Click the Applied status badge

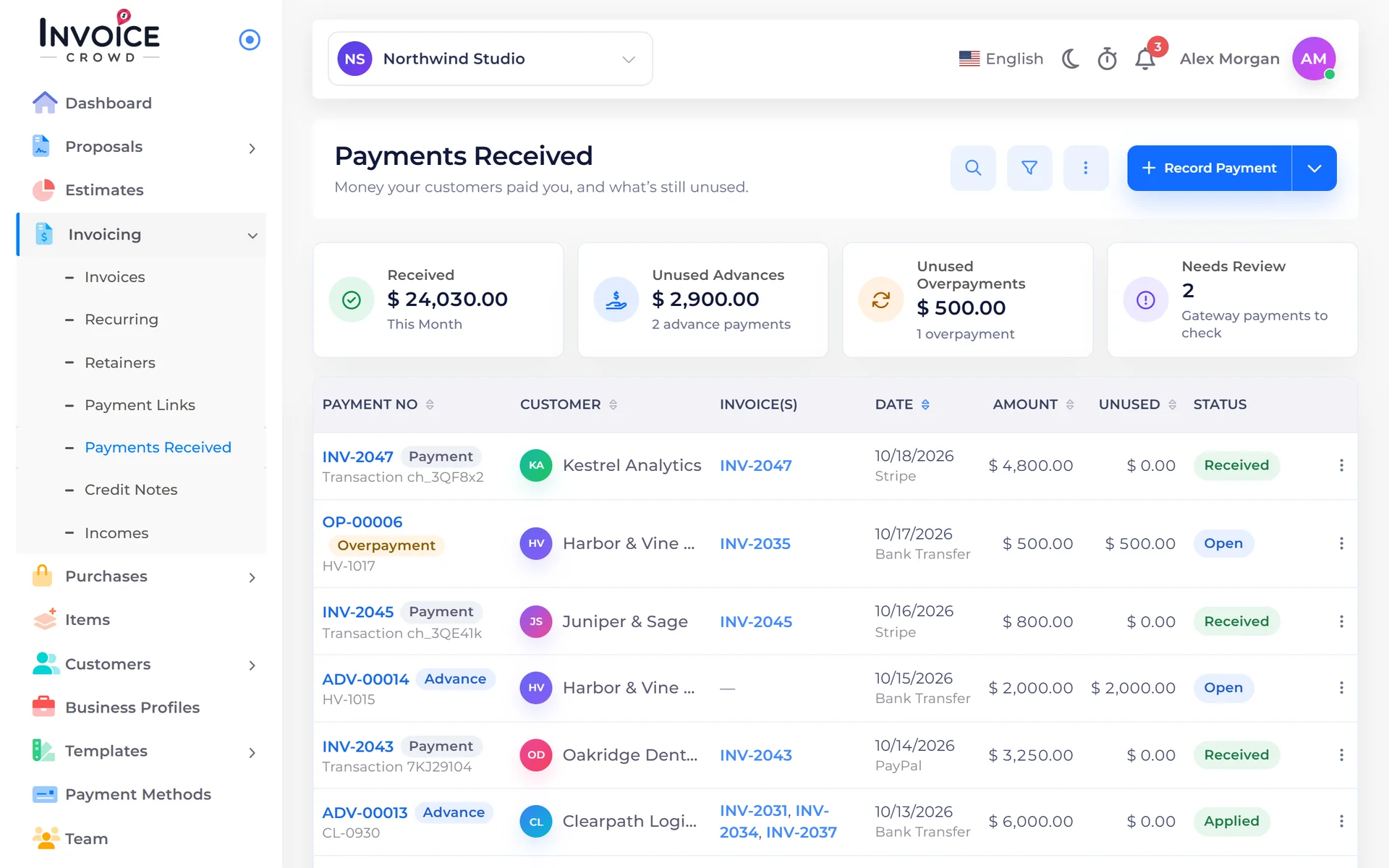(x=1231, y=821)
